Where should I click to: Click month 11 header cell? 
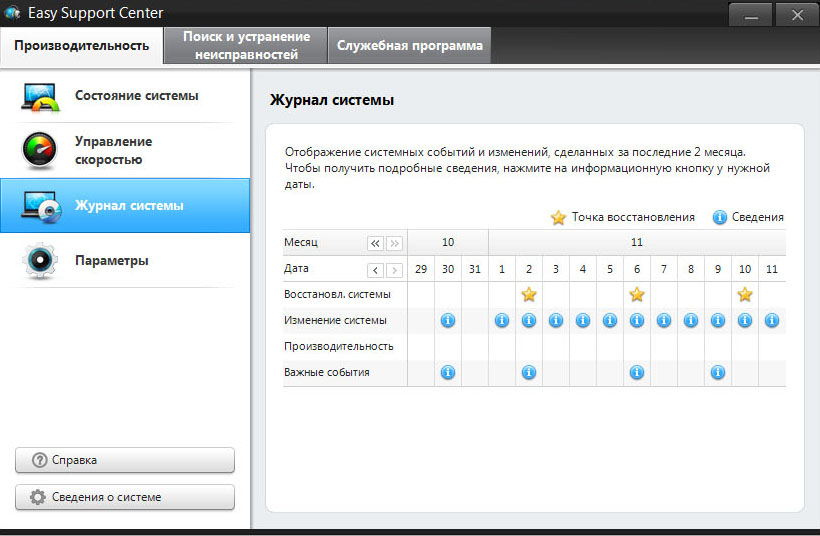637,243
